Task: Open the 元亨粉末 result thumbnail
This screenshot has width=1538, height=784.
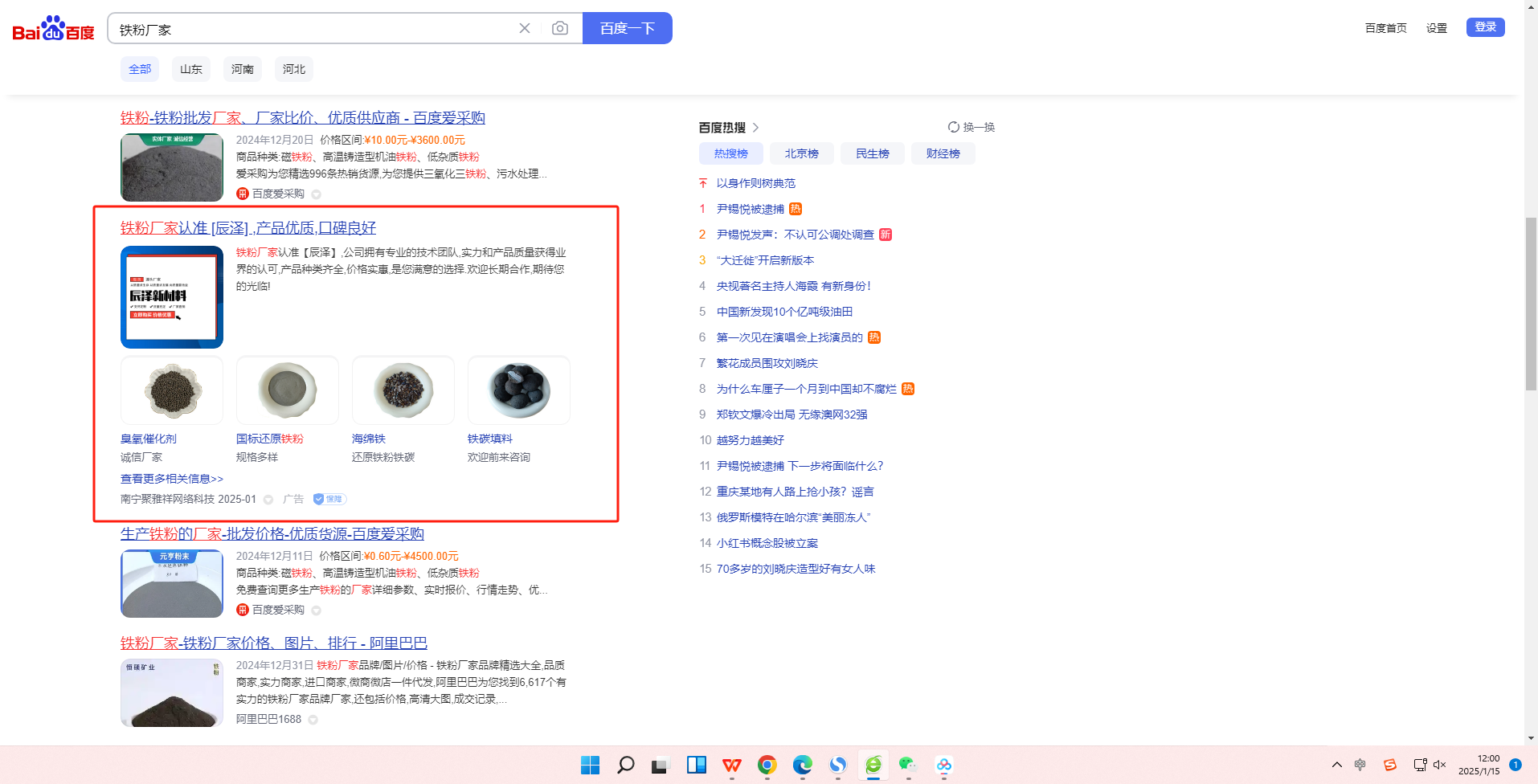Action: point(172,584)
